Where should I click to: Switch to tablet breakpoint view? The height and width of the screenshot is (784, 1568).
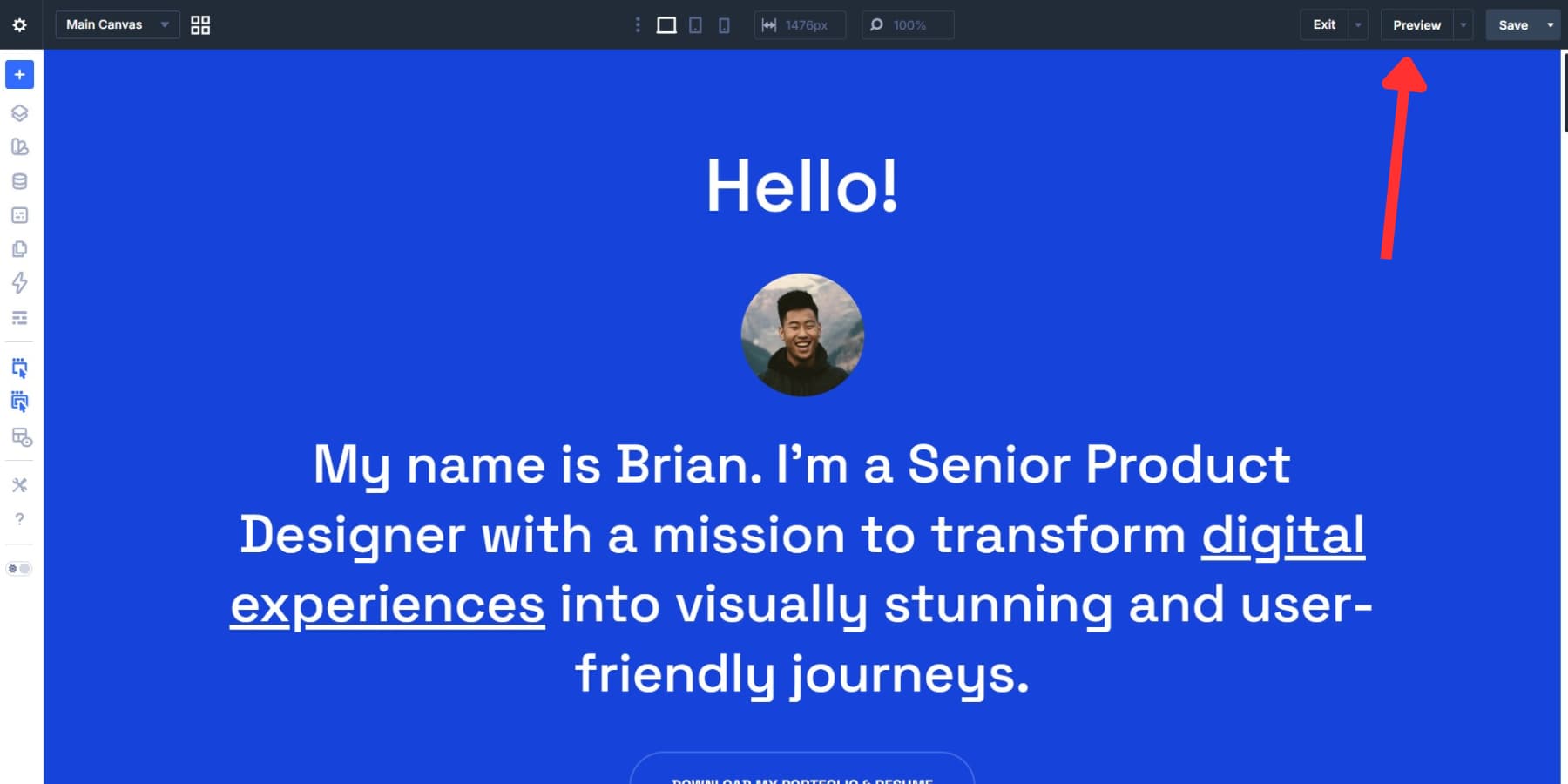point(695,25)
